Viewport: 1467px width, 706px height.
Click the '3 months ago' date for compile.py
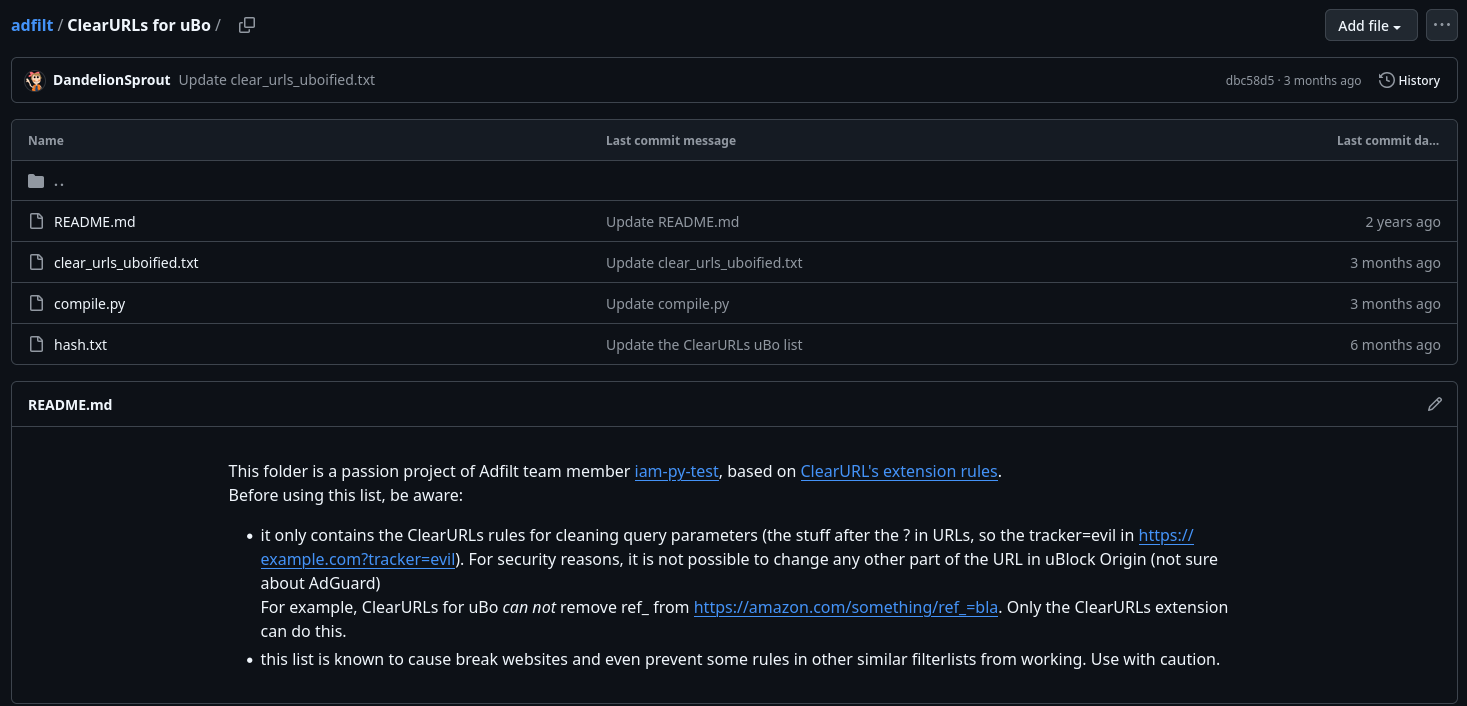tap(1395, 304)
